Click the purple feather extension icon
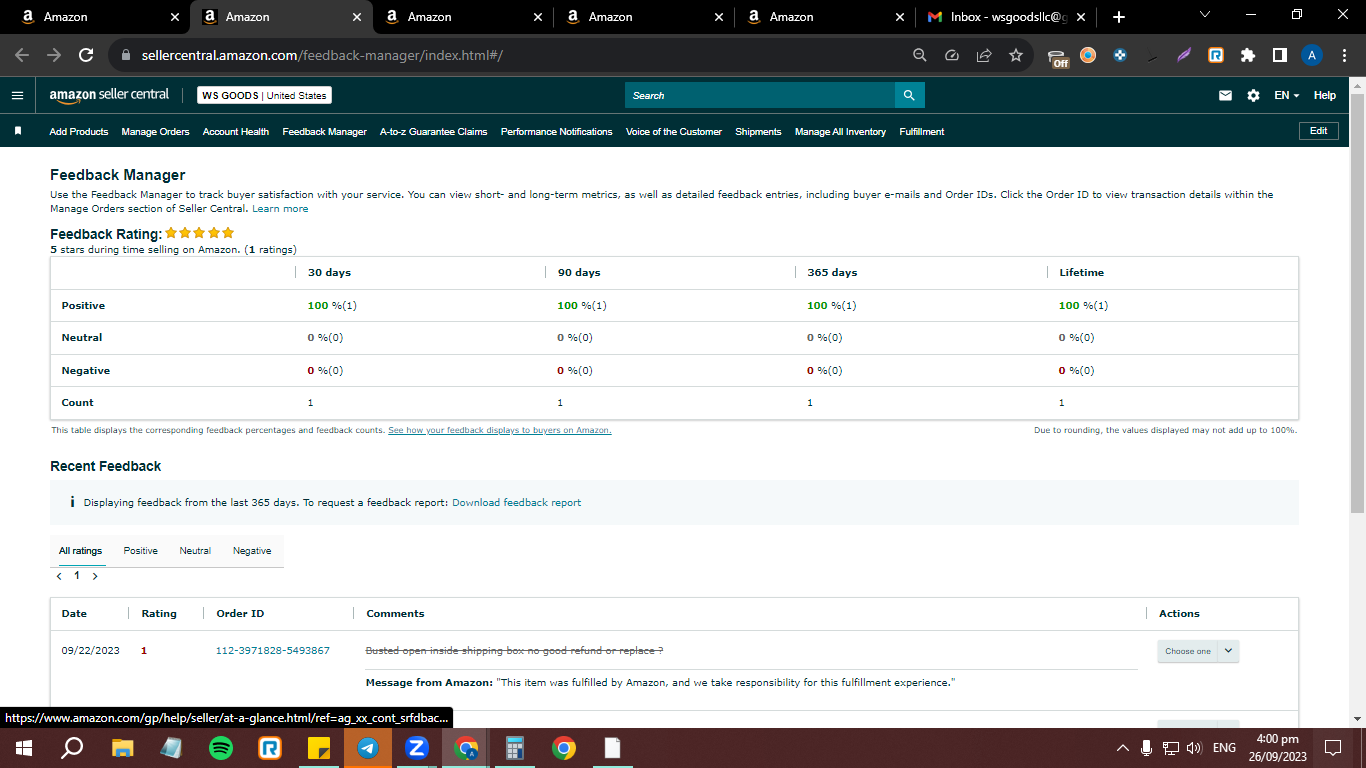Screen dimensions: 1366x768 click(1184, 56)
